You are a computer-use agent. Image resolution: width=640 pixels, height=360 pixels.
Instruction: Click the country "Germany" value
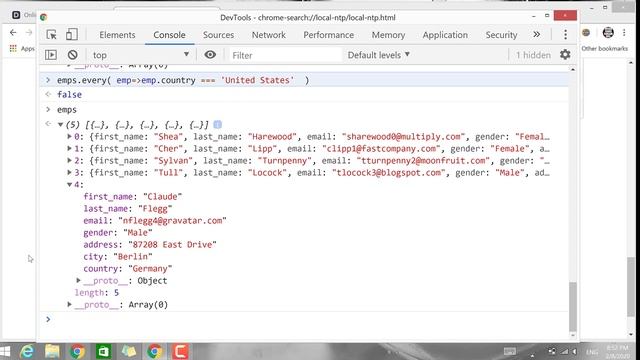click(150, 269)
